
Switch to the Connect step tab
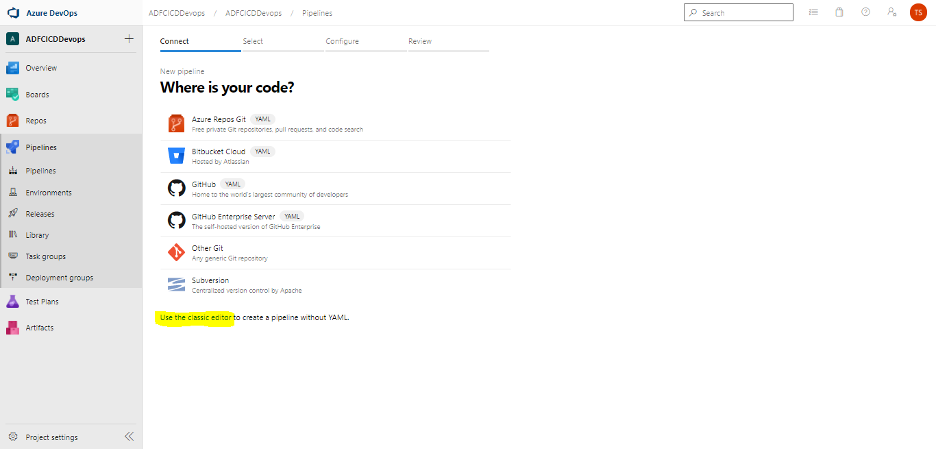(200, 42)
